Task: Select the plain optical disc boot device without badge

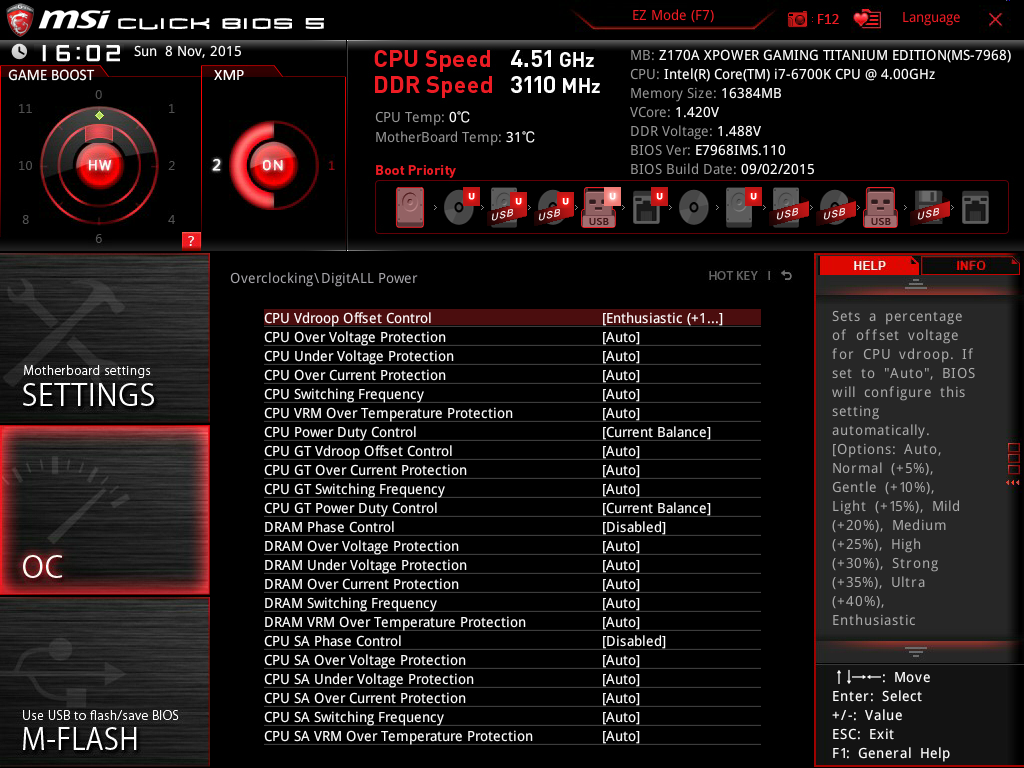Action: [694, 208]
